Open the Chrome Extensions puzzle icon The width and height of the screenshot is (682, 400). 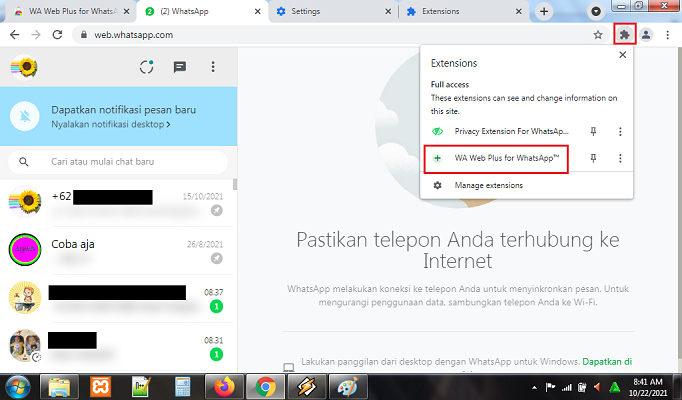pos(625,35)
